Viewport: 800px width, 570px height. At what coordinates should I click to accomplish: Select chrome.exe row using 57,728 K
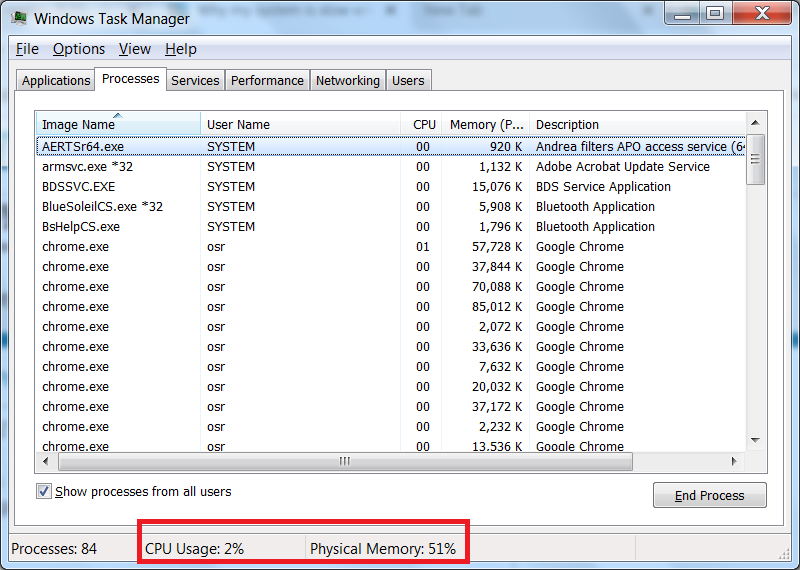391,246
